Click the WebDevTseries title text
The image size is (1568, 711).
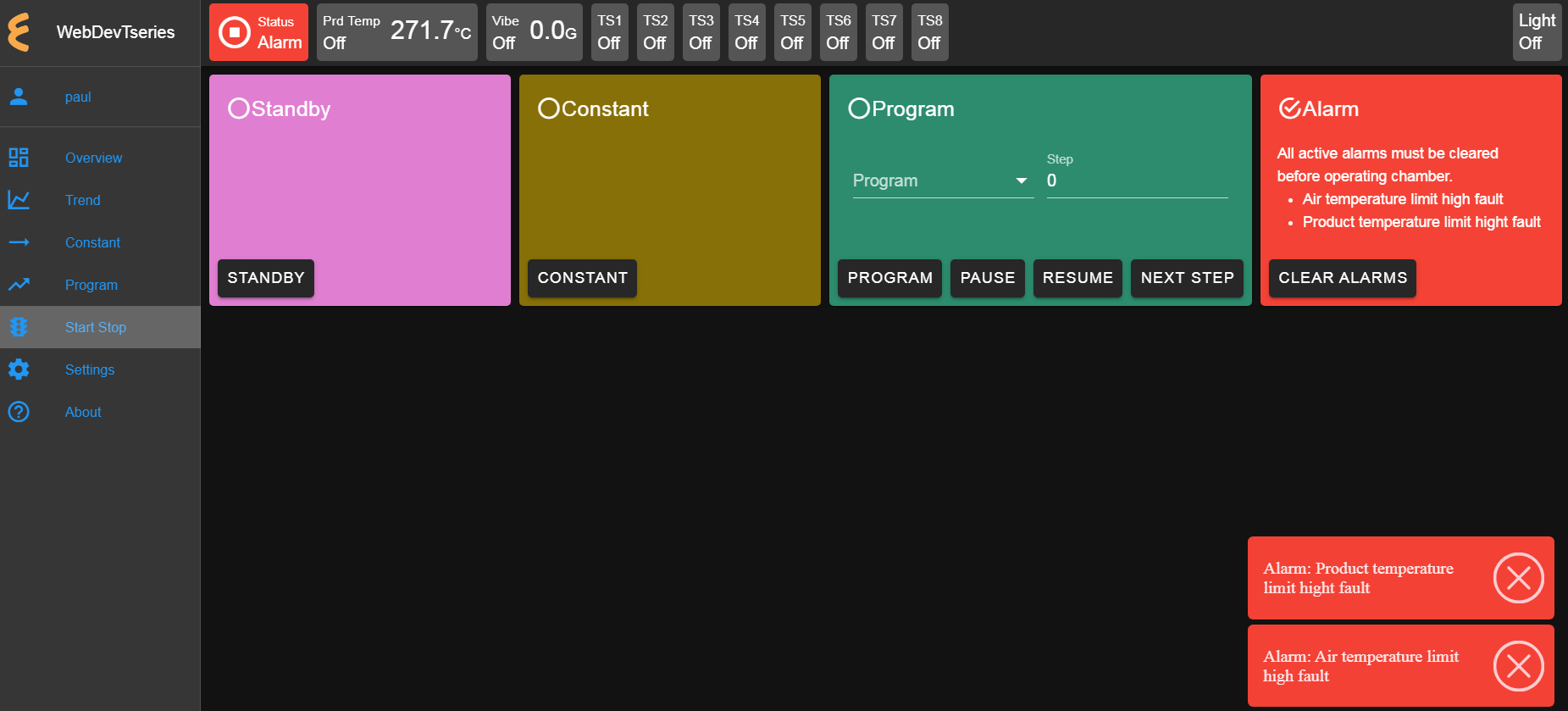click(x=115, y=32)
